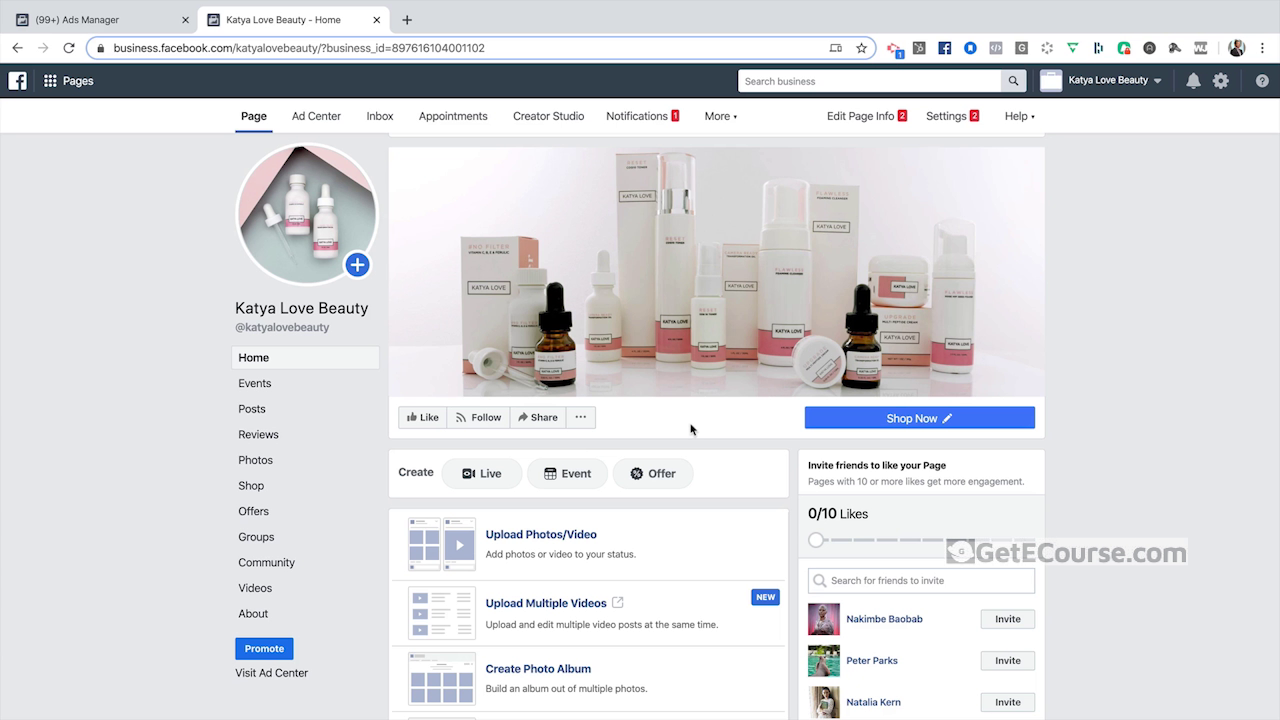Click the help question mark icon
Screen dimensions: 1280x720
[1262, 81]
